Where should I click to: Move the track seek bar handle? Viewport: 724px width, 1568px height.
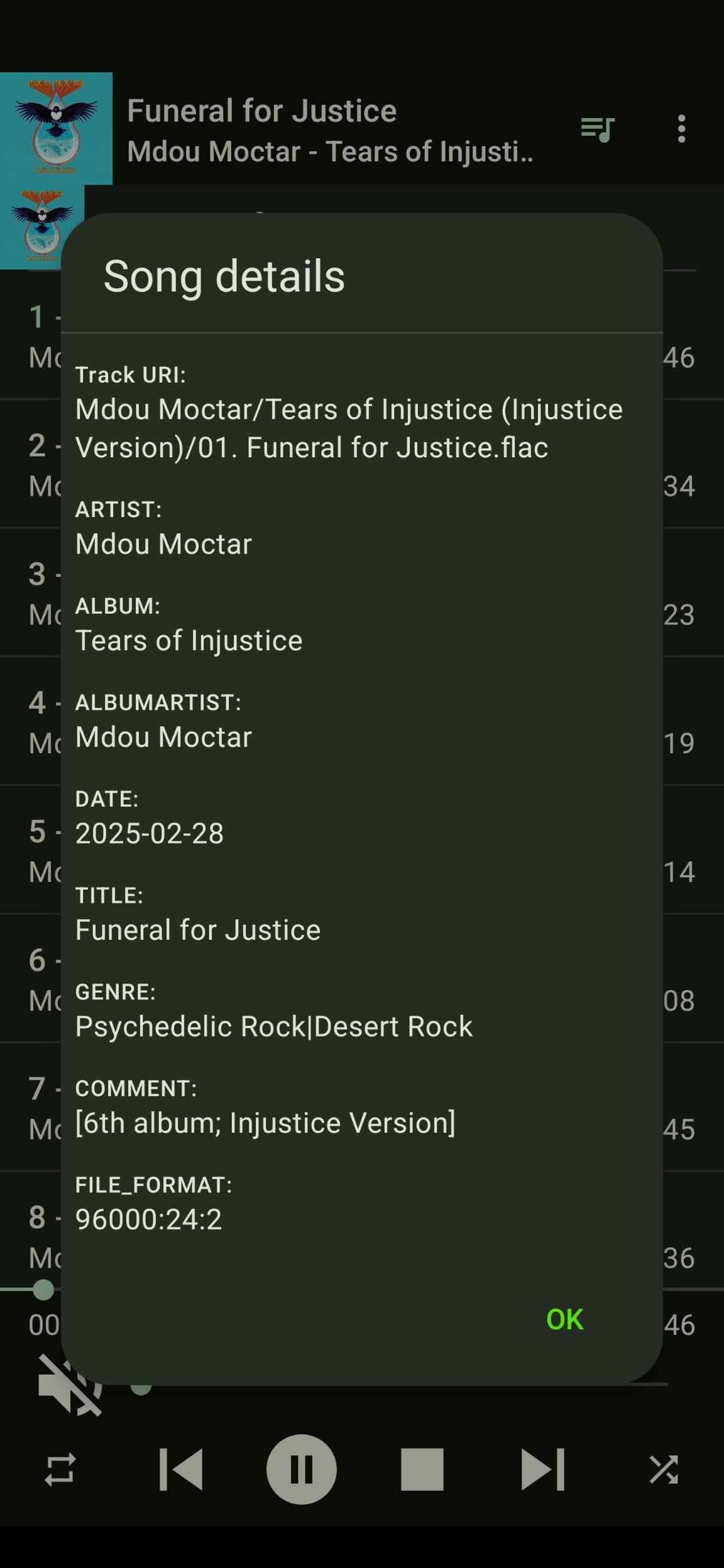pos(43,1290)
